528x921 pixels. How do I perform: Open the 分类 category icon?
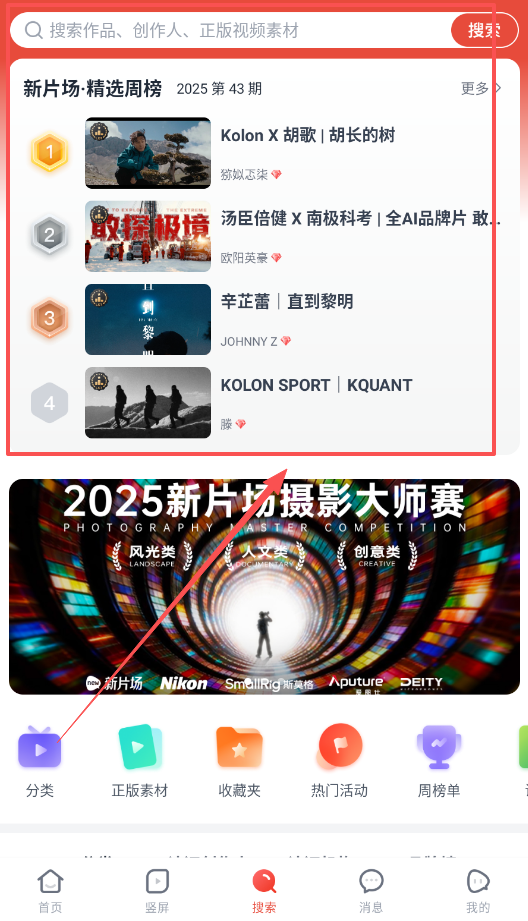(39, 748)
